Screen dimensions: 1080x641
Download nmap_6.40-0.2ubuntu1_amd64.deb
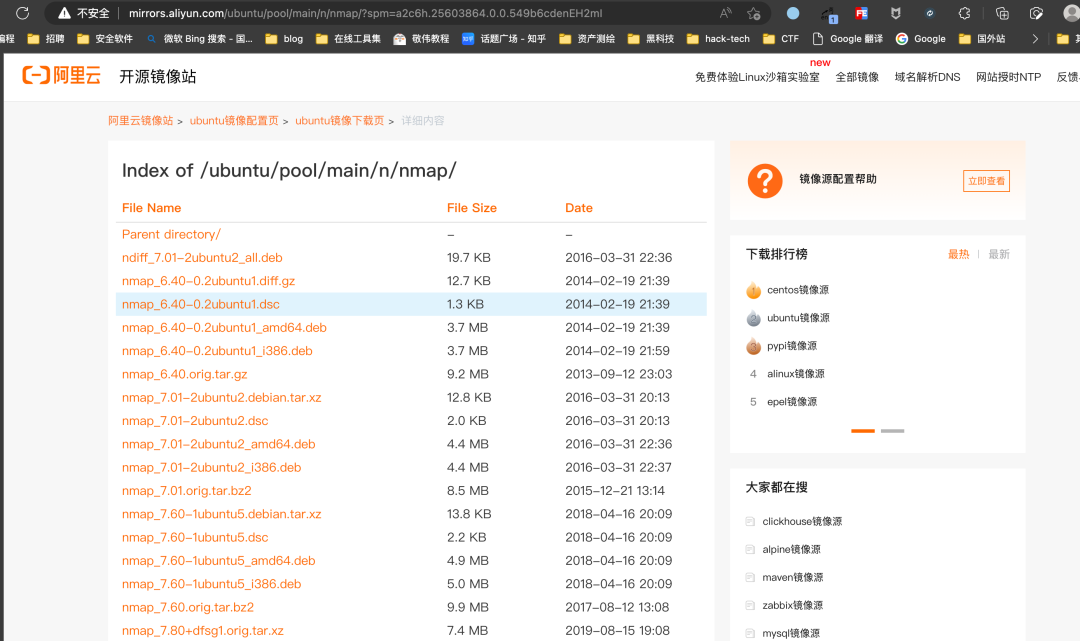coord(224,328)
